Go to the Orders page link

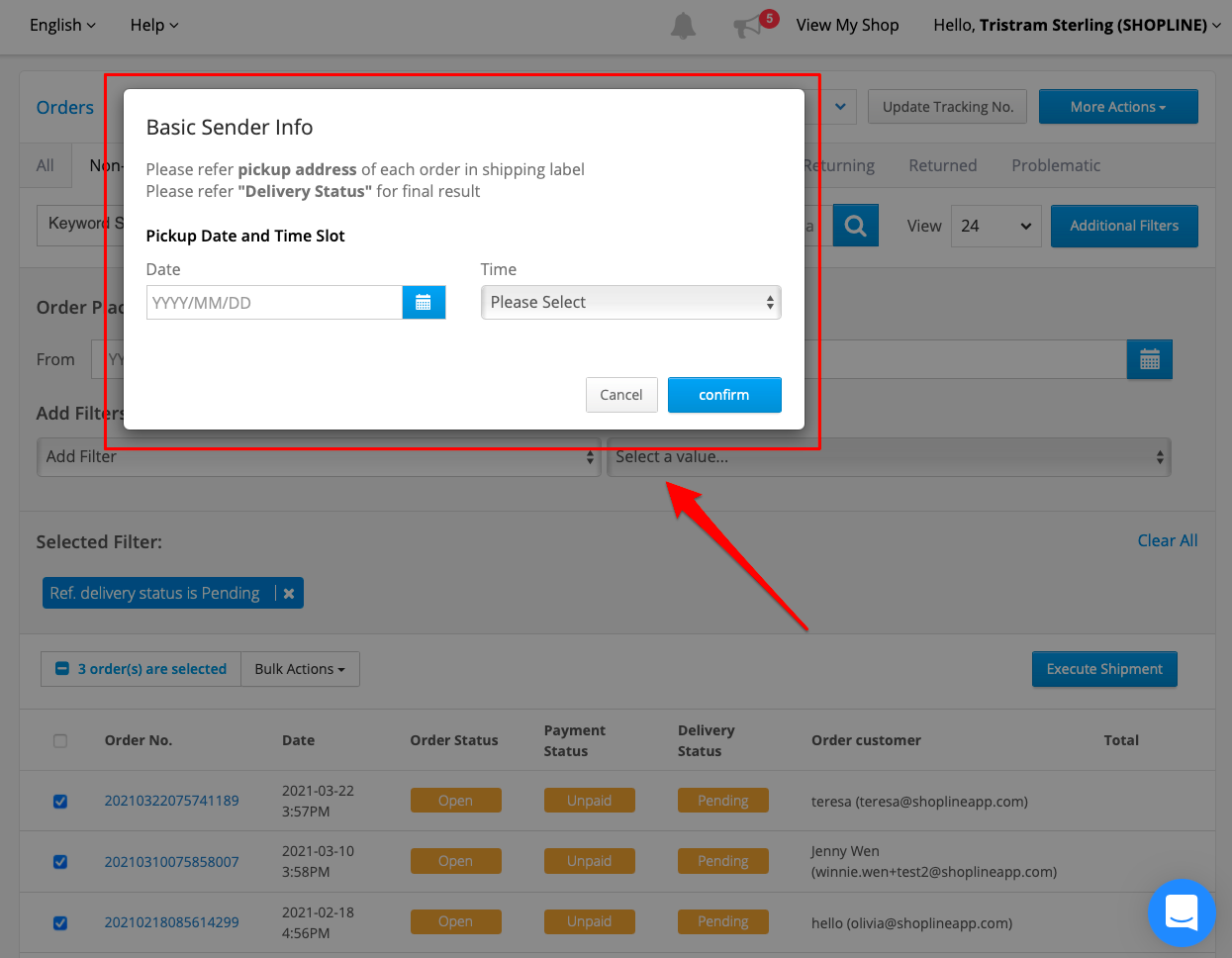[x=65, y=107]
